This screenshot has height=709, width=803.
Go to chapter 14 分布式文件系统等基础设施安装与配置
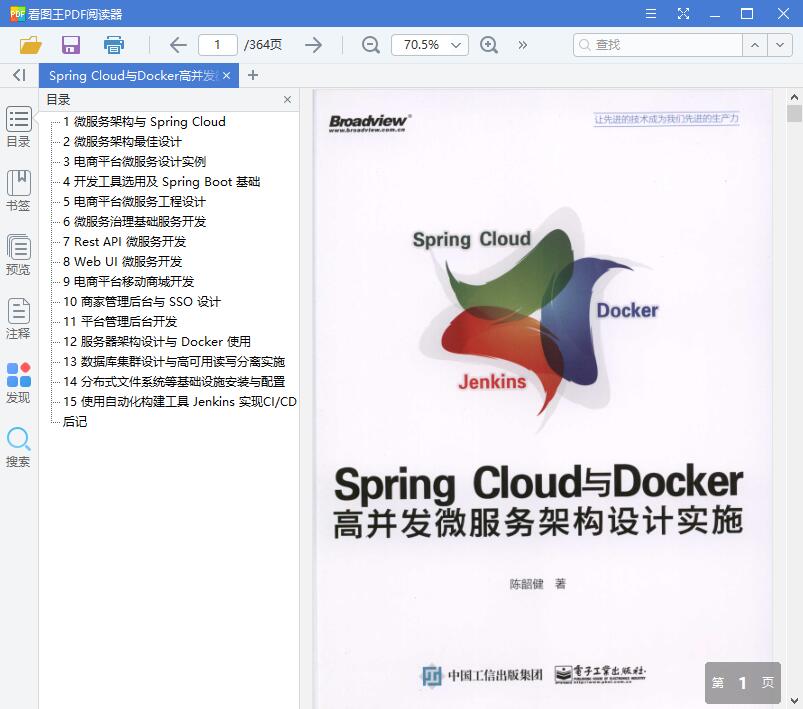pos(174,381)
